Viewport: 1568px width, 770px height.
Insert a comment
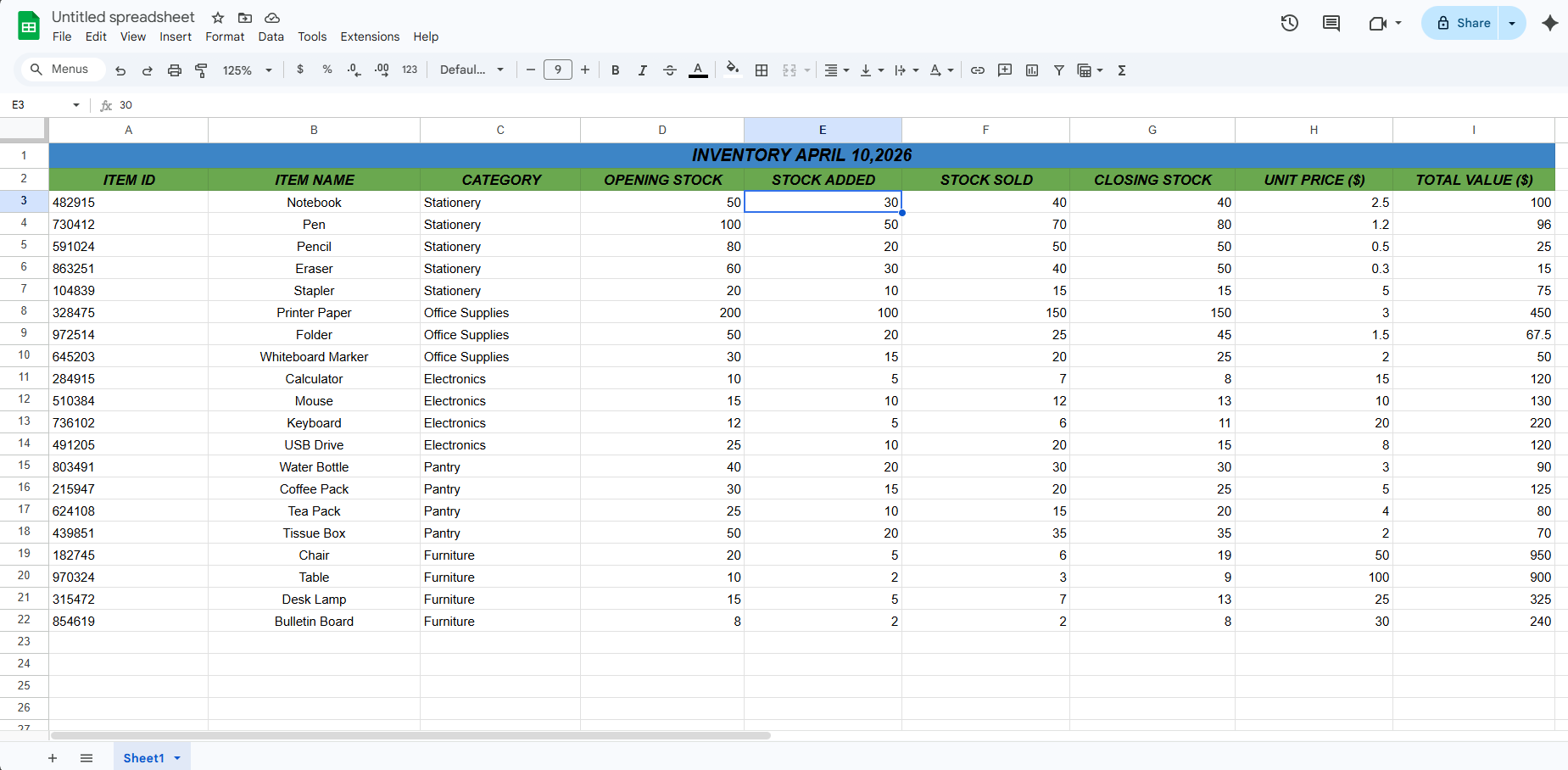[1005, 70]
